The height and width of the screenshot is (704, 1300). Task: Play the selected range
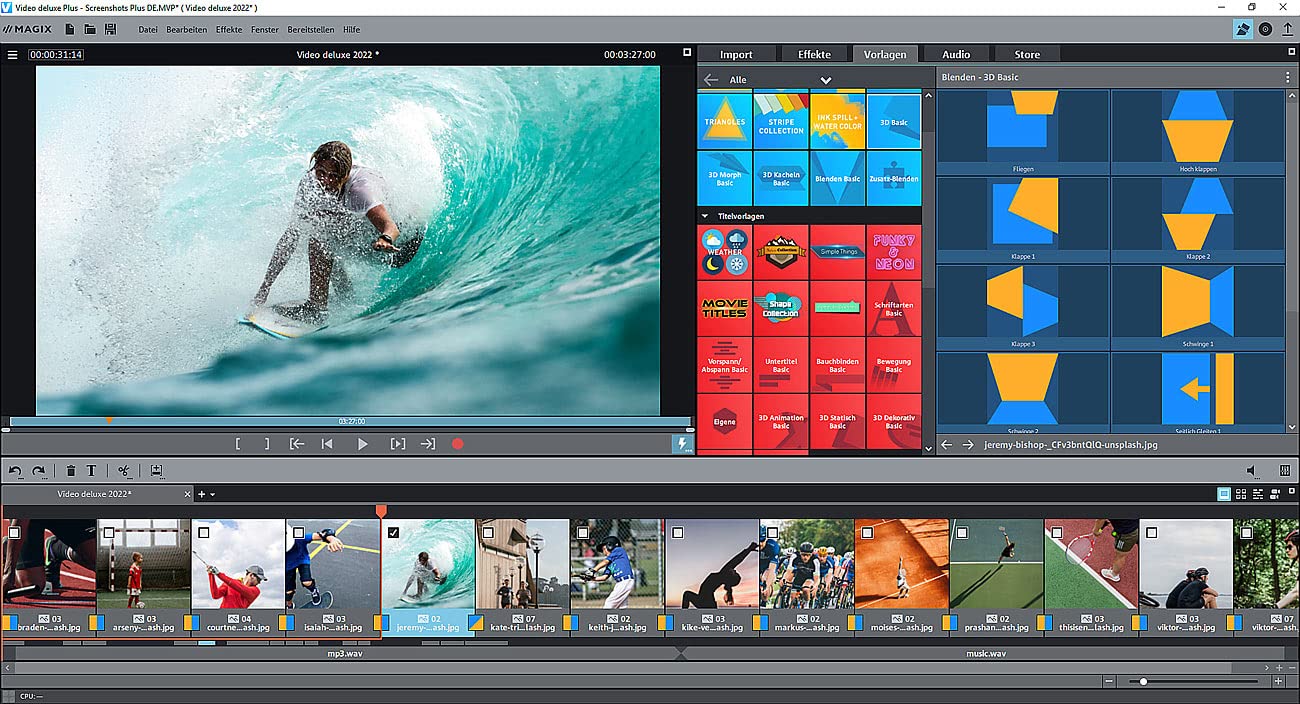(x=398, y=444)
